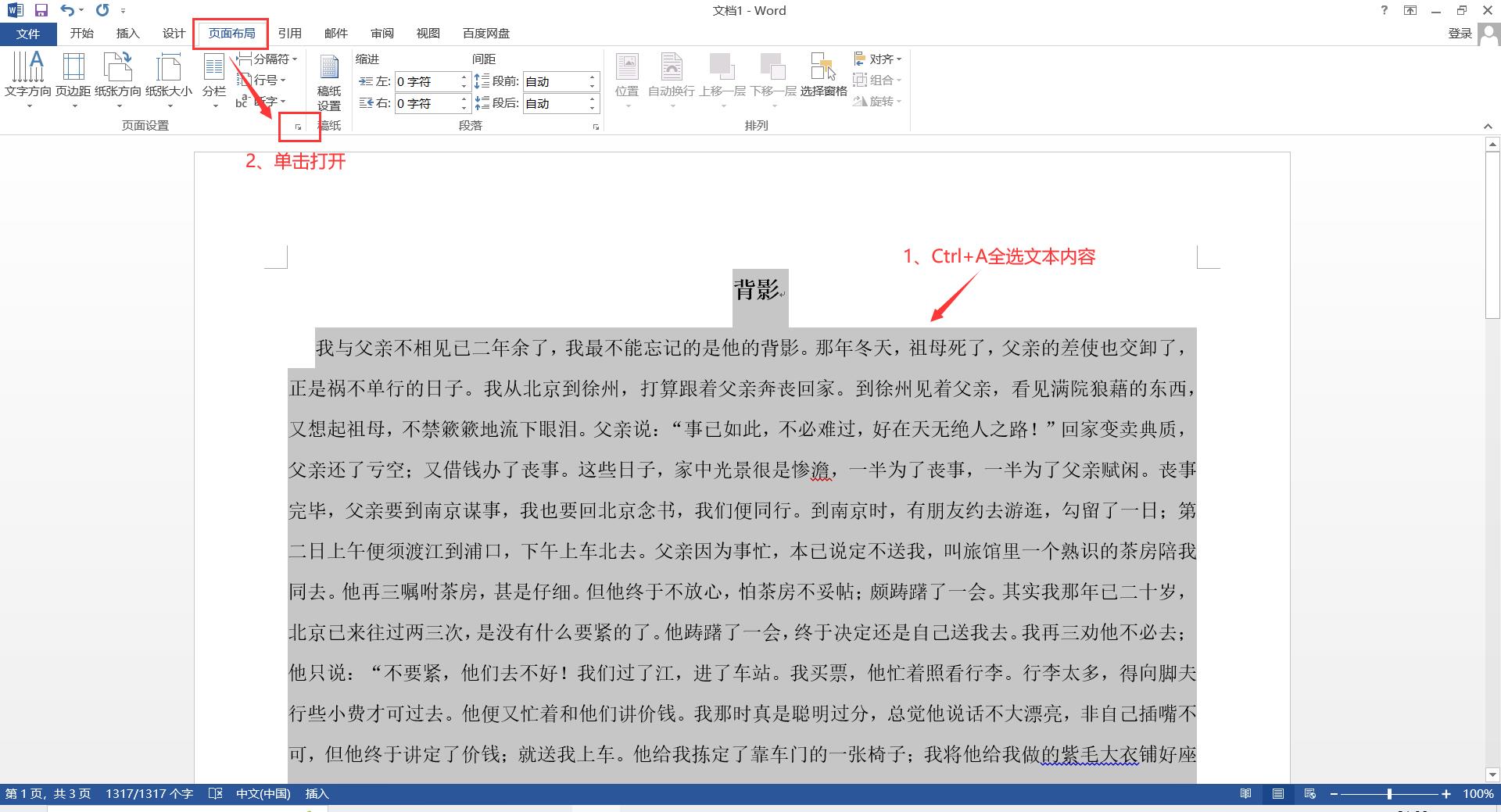Switch to Read Mode view in status bar
The image size is (1501, 812).
(1246, 794)
